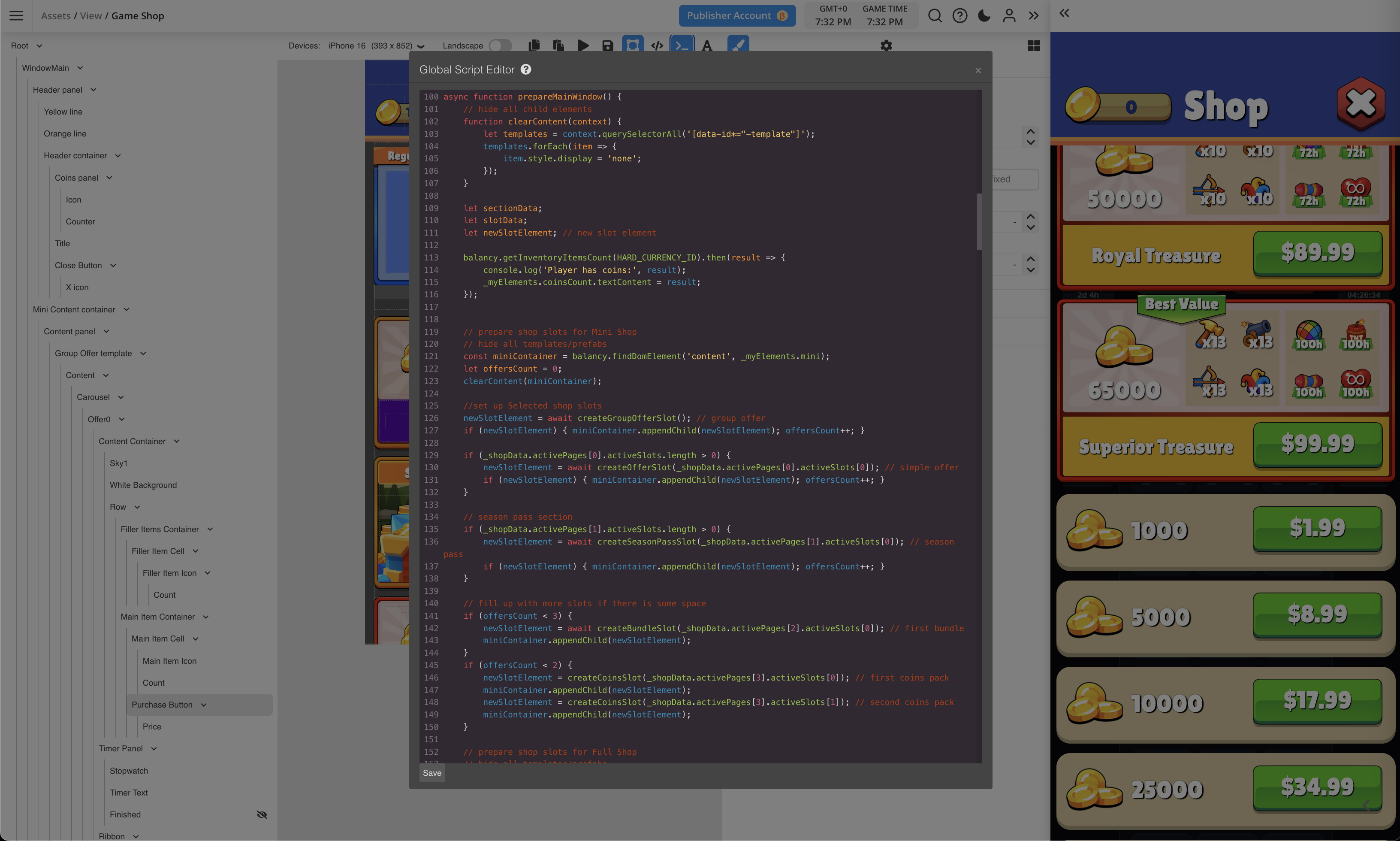Show the hidden Finished element via eye icon

(262, 814)
